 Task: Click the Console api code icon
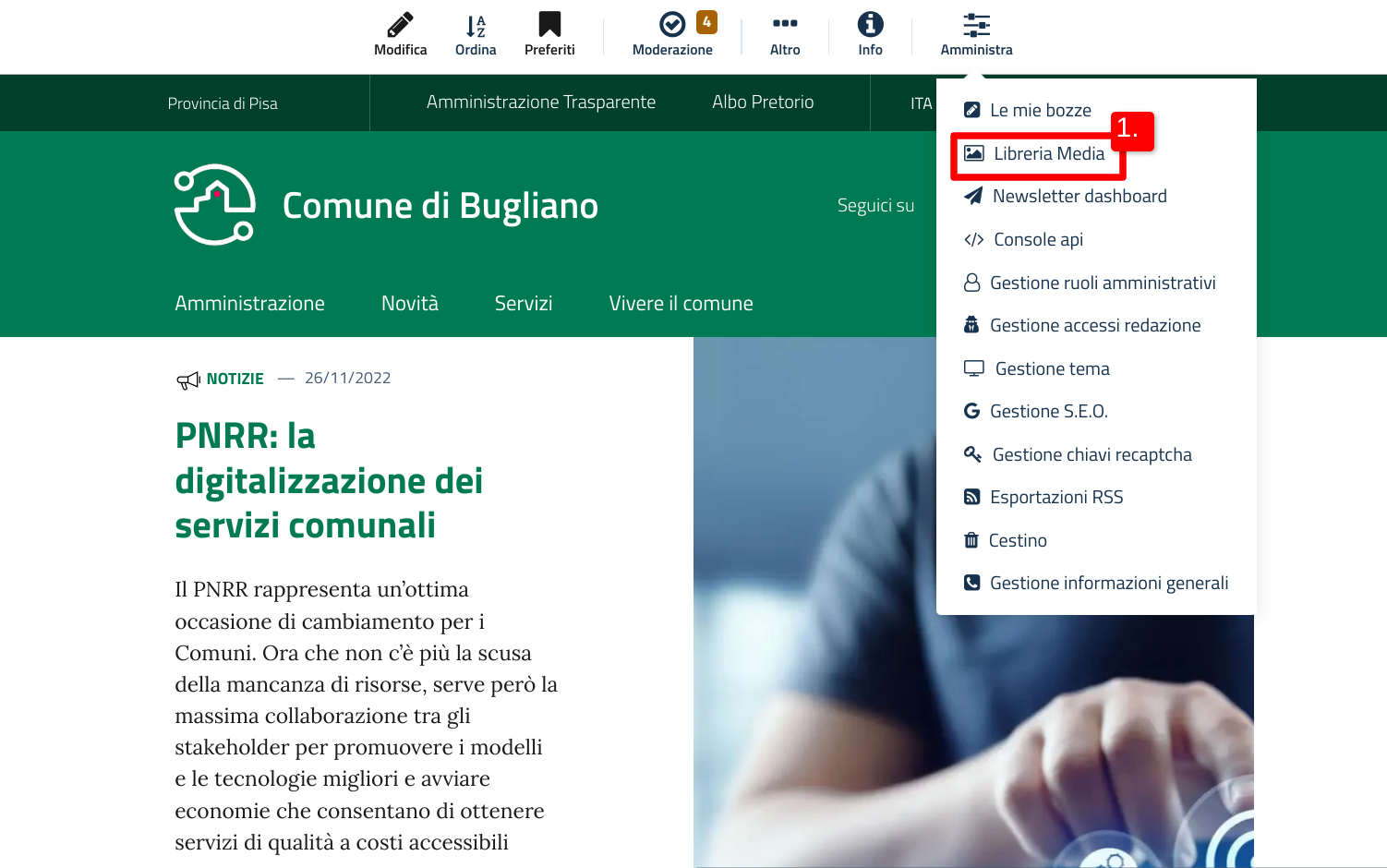click(973, 240)
